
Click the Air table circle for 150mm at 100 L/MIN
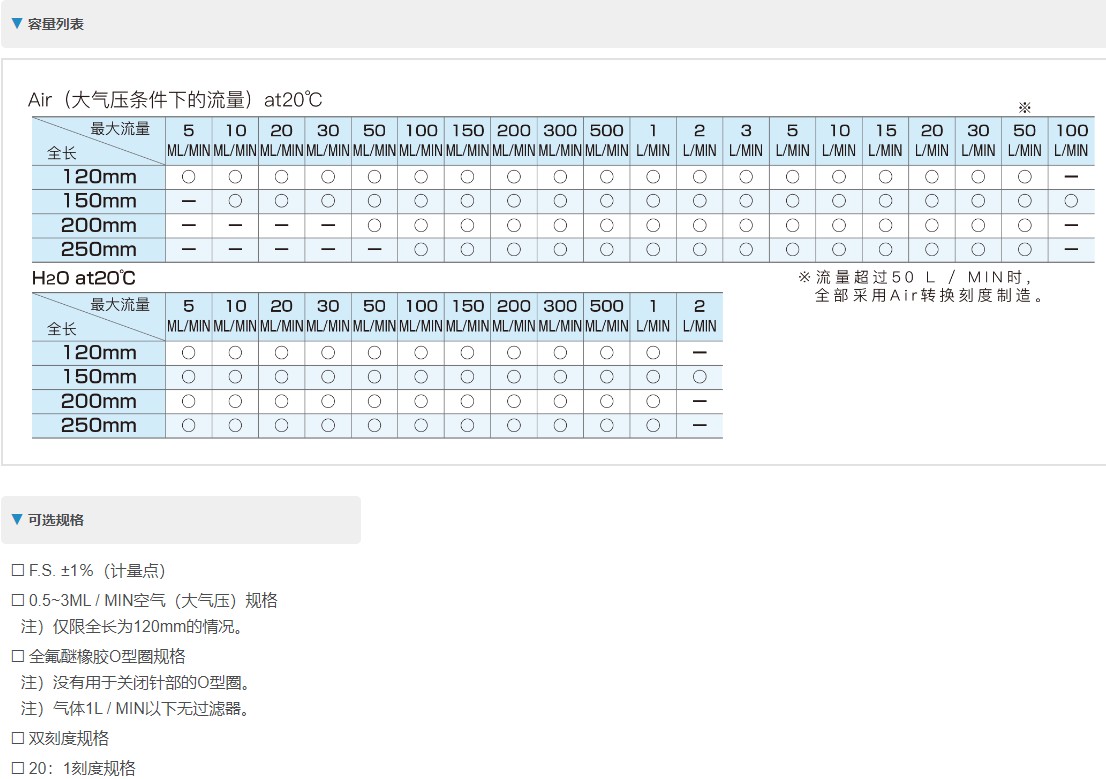[1071, 200]
